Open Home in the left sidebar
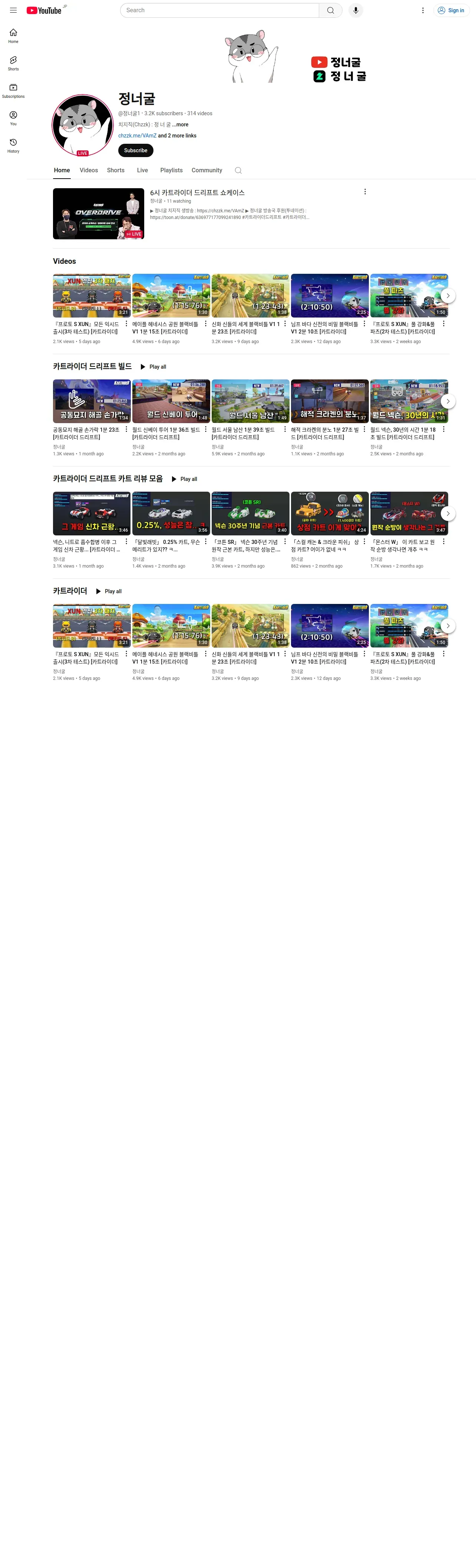 coord(13,36)
